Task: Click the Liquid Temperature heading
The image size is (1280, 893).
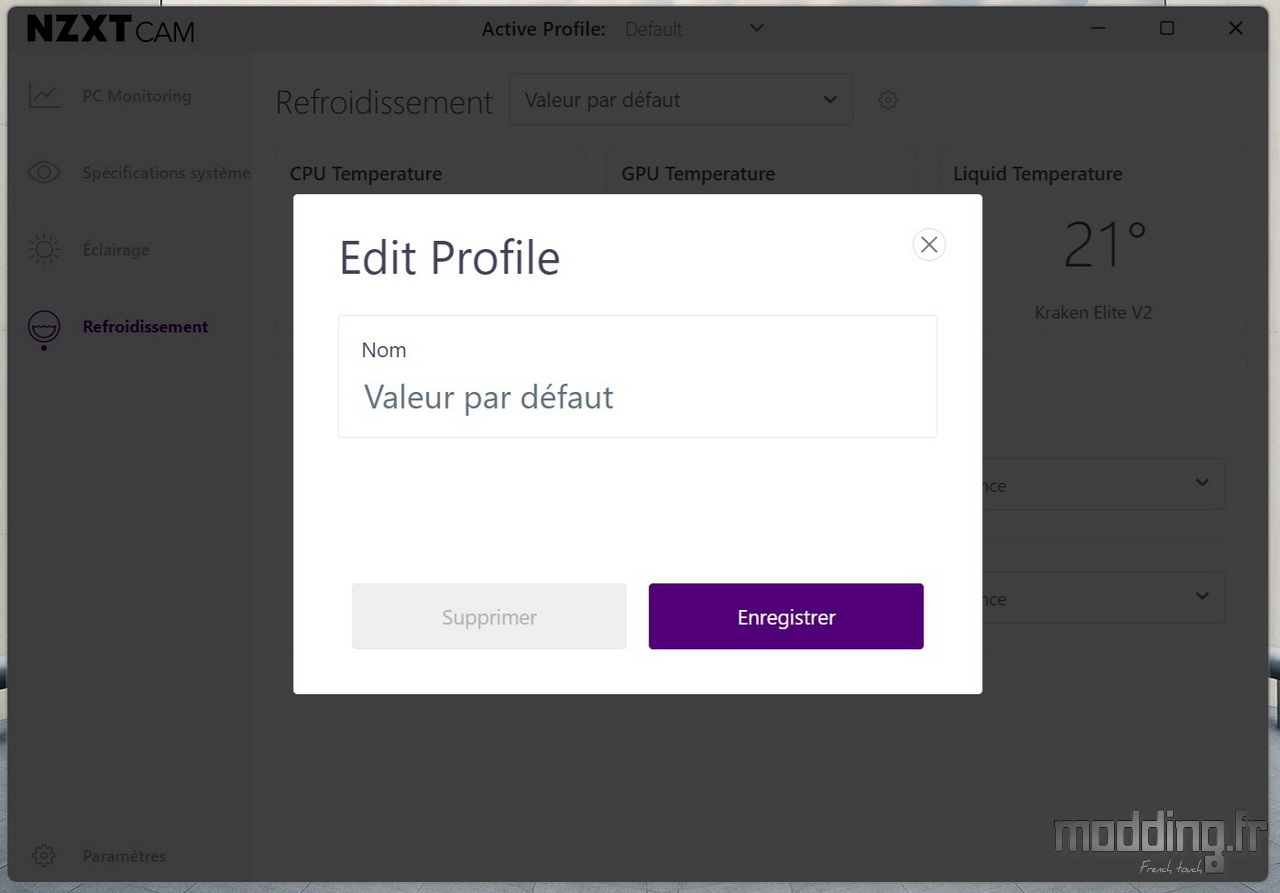Action: tap(1038, 174)
